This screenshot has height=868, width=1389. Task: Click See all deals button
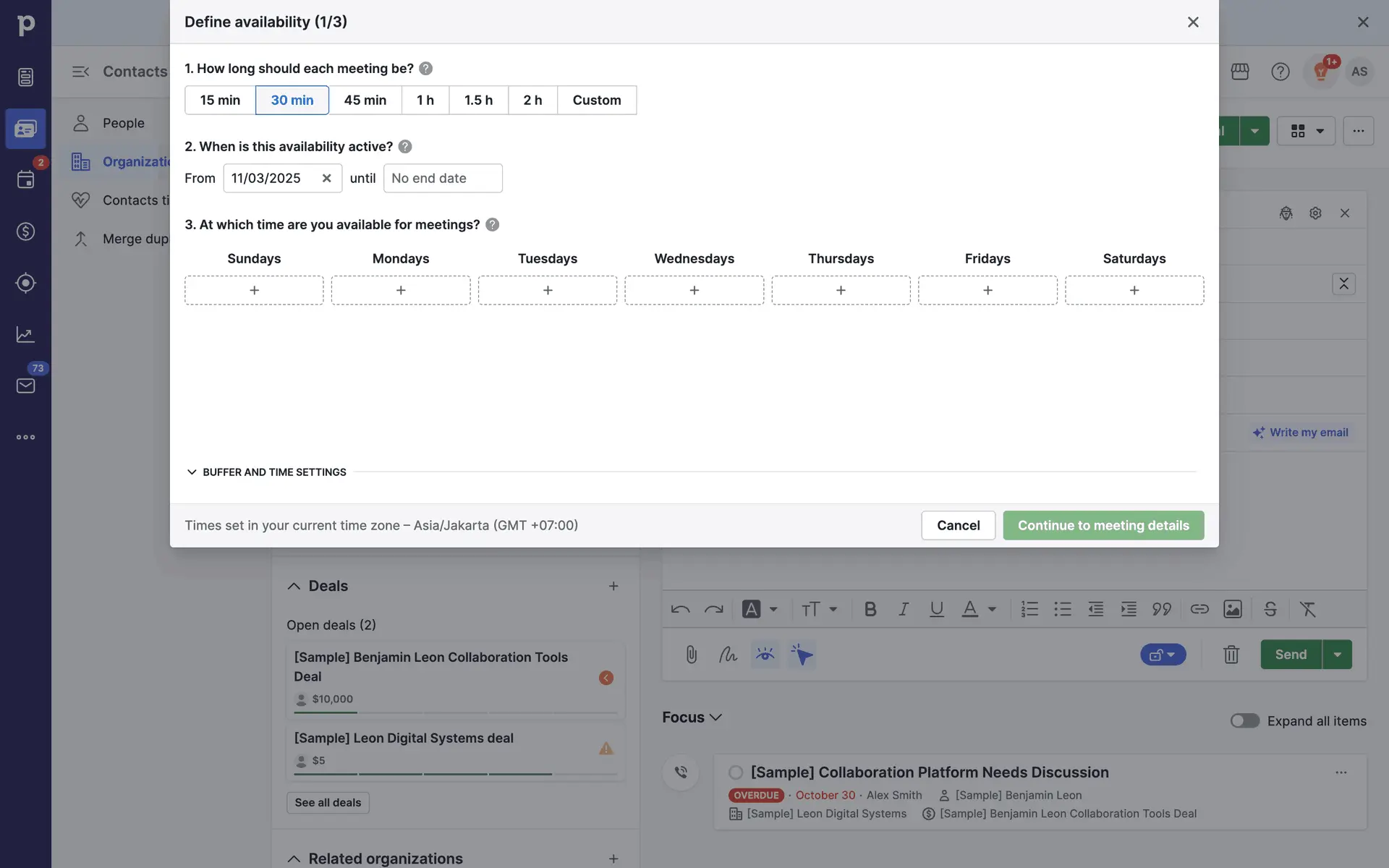click(x=328, y=802)
